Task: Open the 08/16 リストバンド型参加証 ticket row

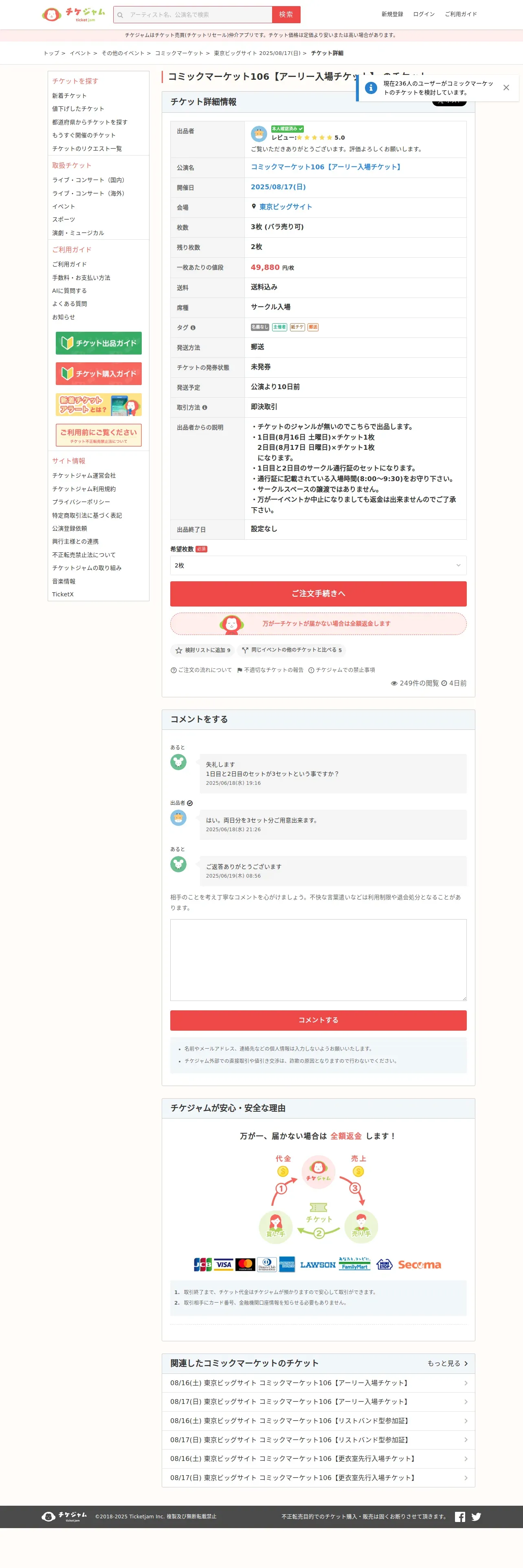Action: (318, 1420)
